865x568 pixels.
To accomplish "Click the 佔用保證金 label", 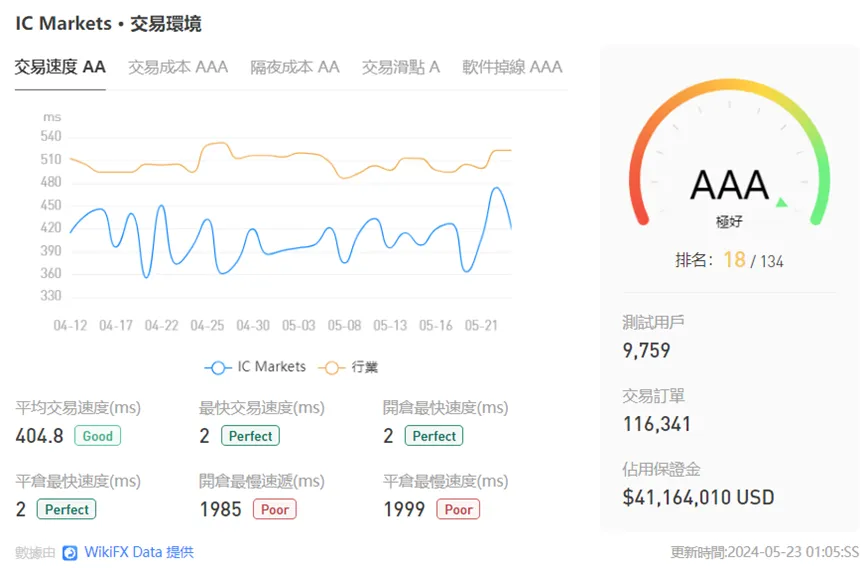I will [x=661, y=469].
